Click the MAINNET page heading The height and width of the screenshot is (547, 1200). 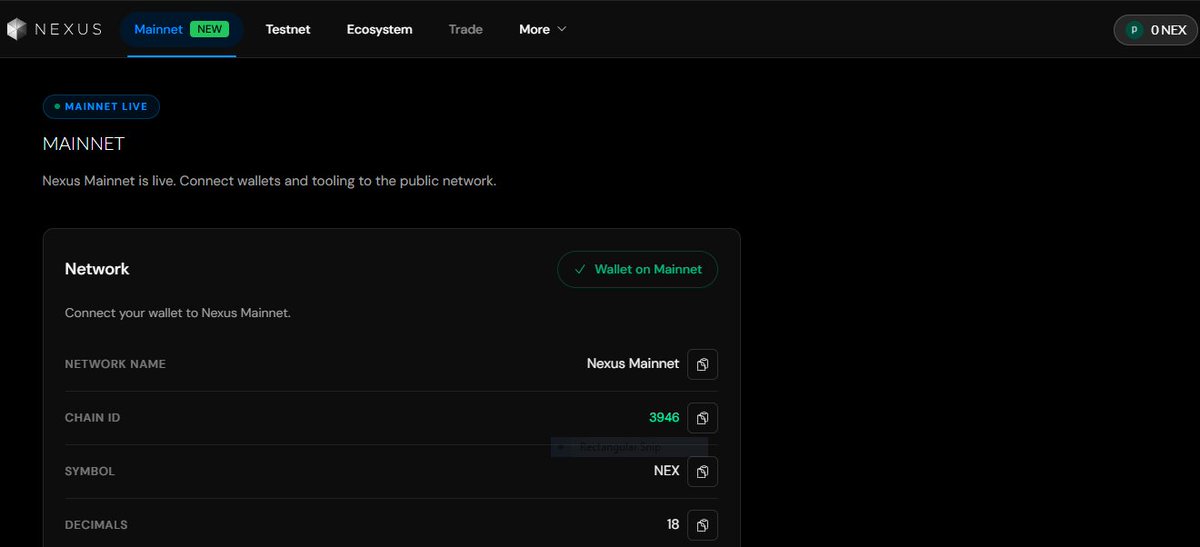point(84,144)
